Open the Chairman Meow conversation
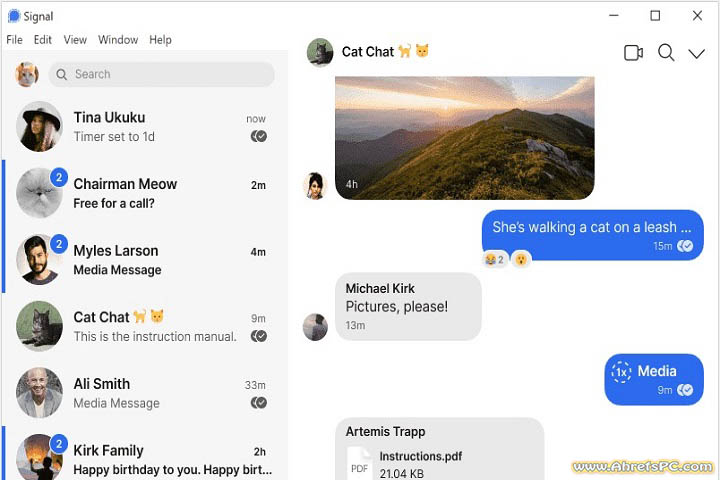720x480 pixels. coord(145,193)
